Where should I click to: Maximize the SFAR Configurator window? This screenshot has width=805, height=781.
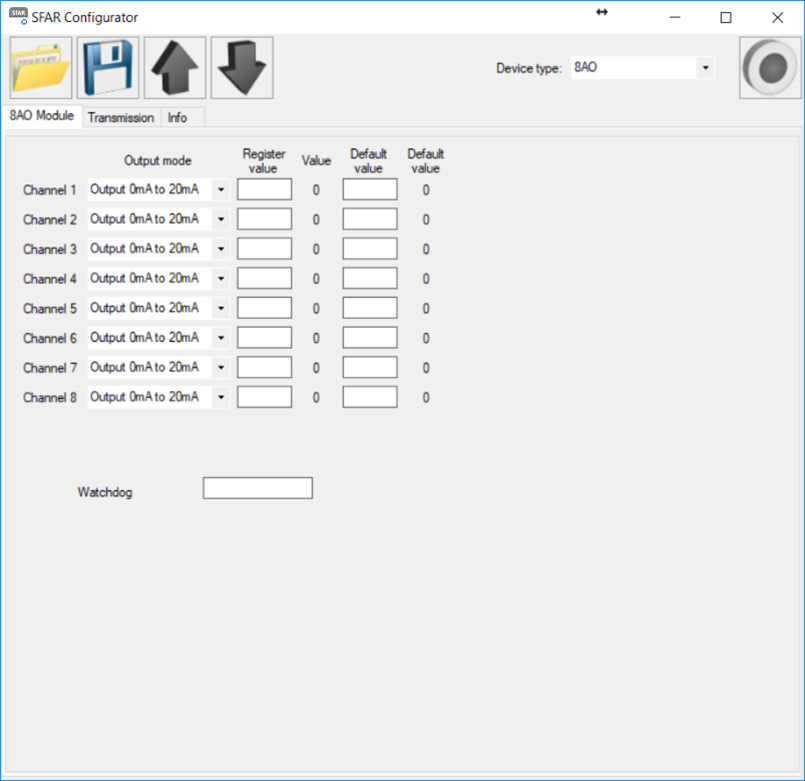(x=726, y=17)
